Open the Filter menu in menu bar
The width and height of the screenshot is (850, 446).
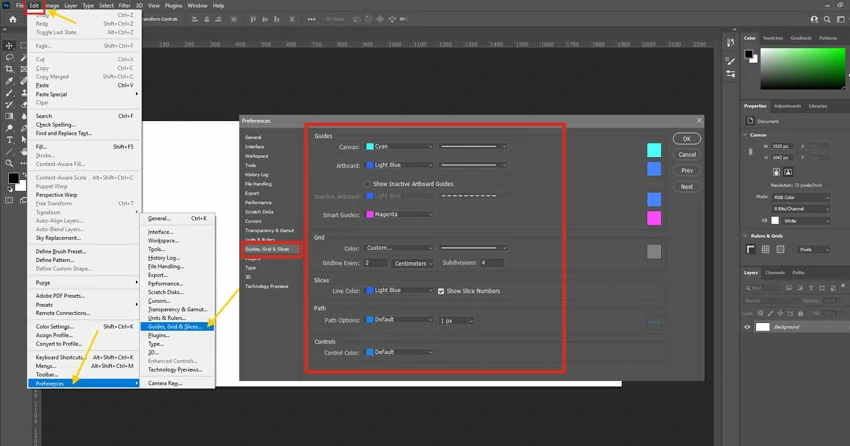click(x=125, y=5)
